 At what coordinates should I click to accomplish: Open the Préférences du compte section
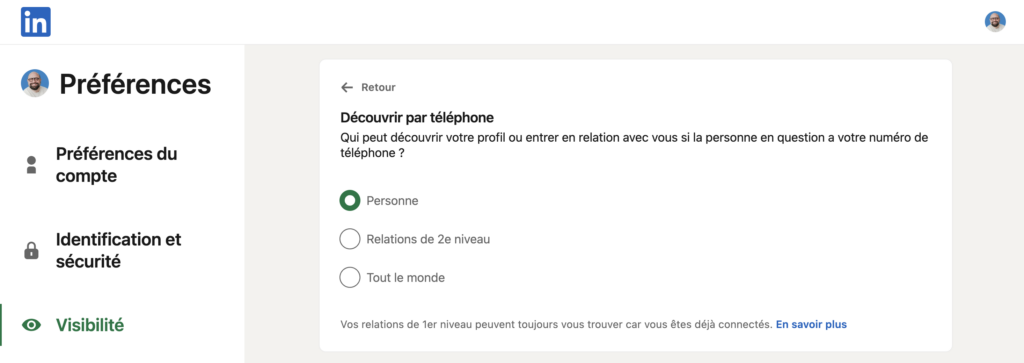116,165
